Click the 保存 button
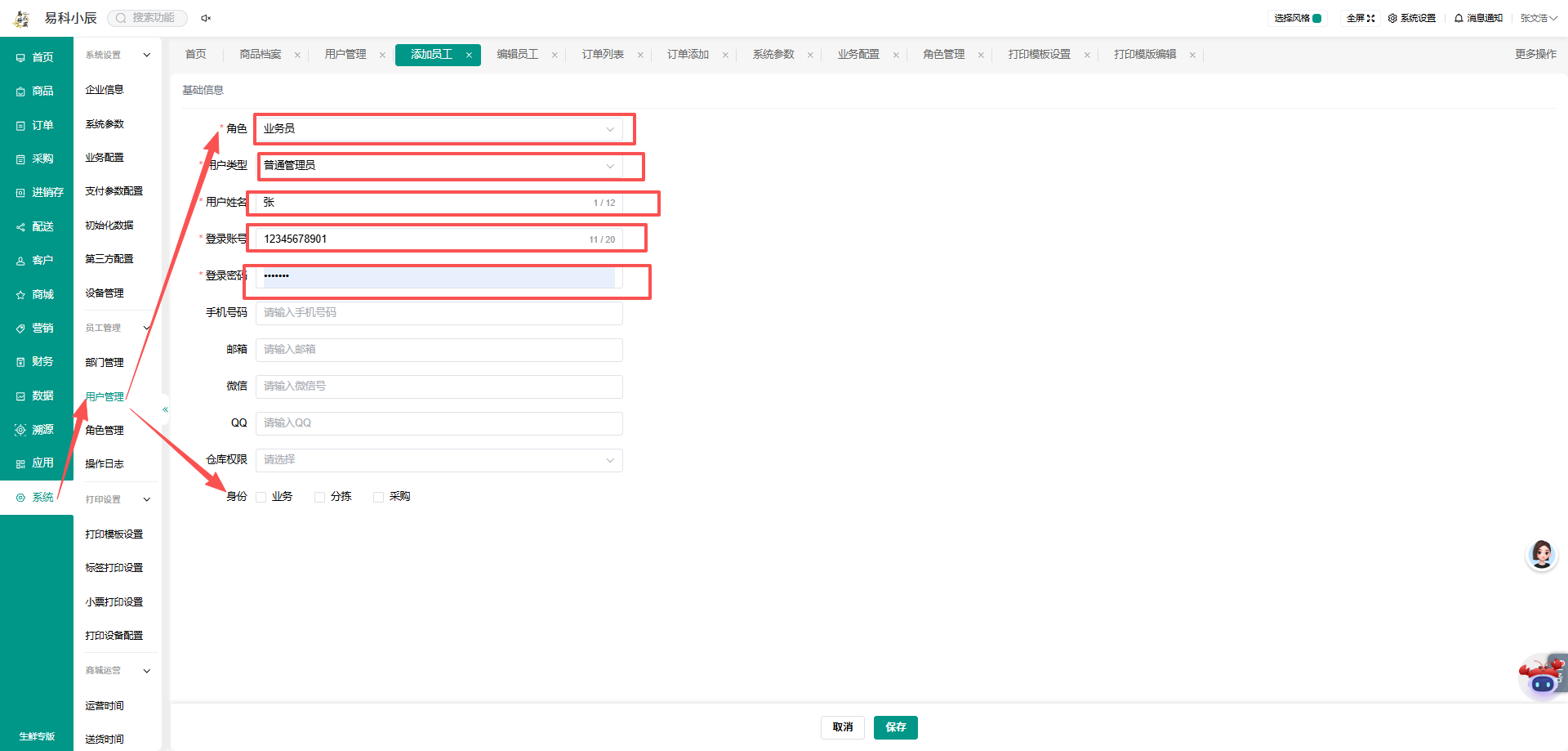This screenshot has height=751, width=1568. pyautogui.click(x=896, y=727)
